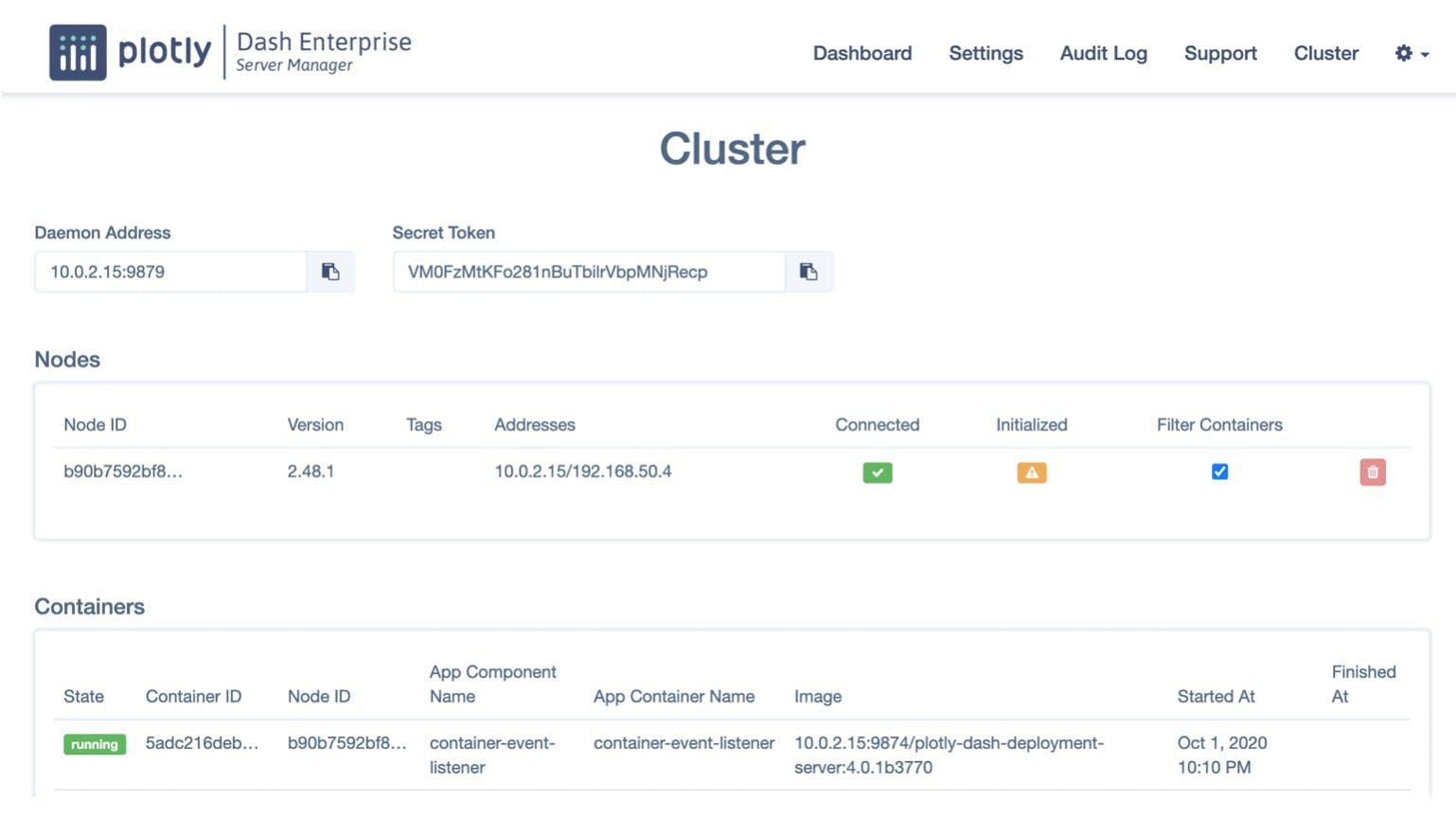
Task: Delete the node b90b7592bf8
Action: [1372, 471]
